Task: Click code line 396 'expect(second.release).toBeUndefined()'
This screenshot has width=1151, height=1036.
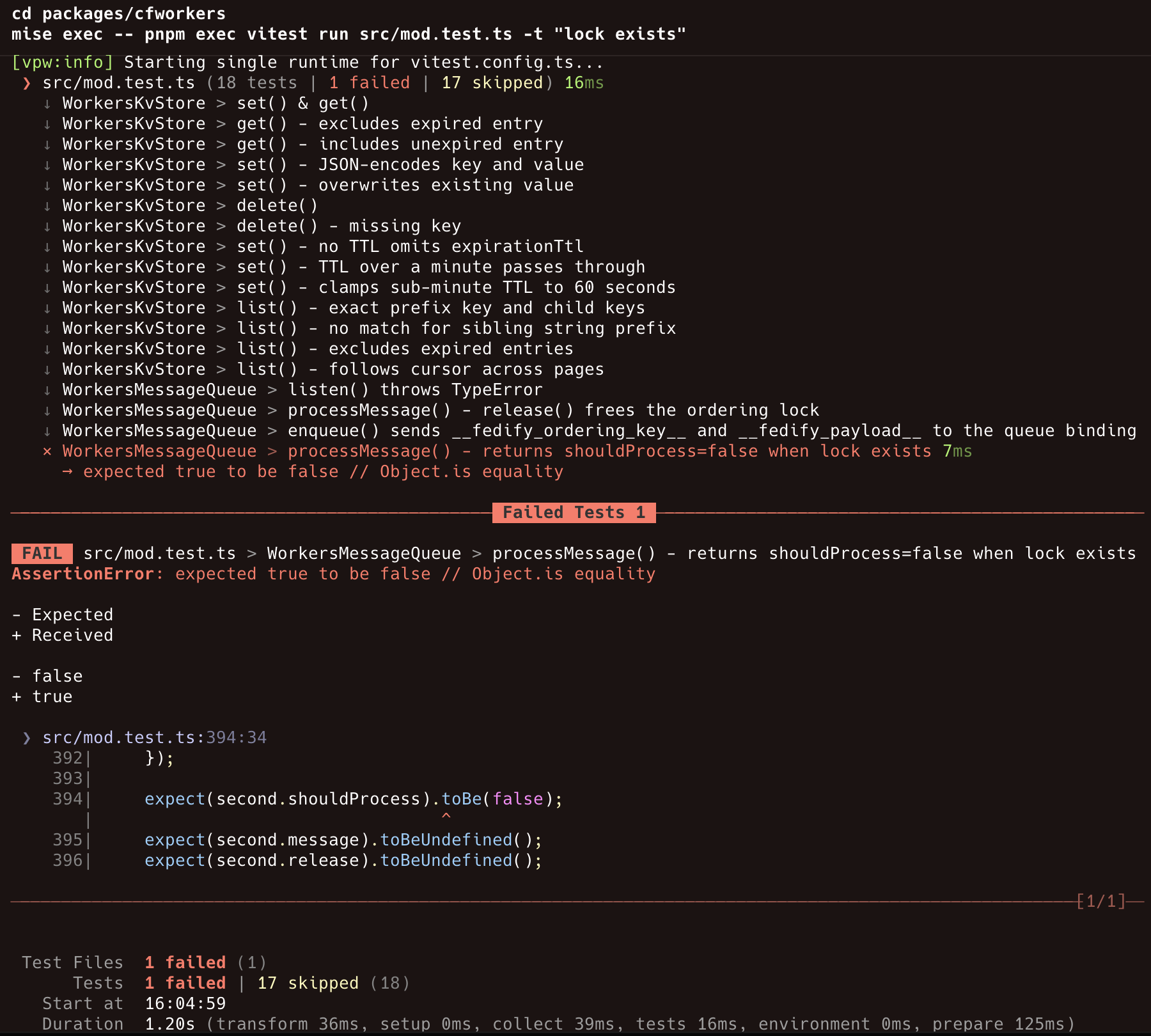Action: pyautogui.click(x=343, y=860)
